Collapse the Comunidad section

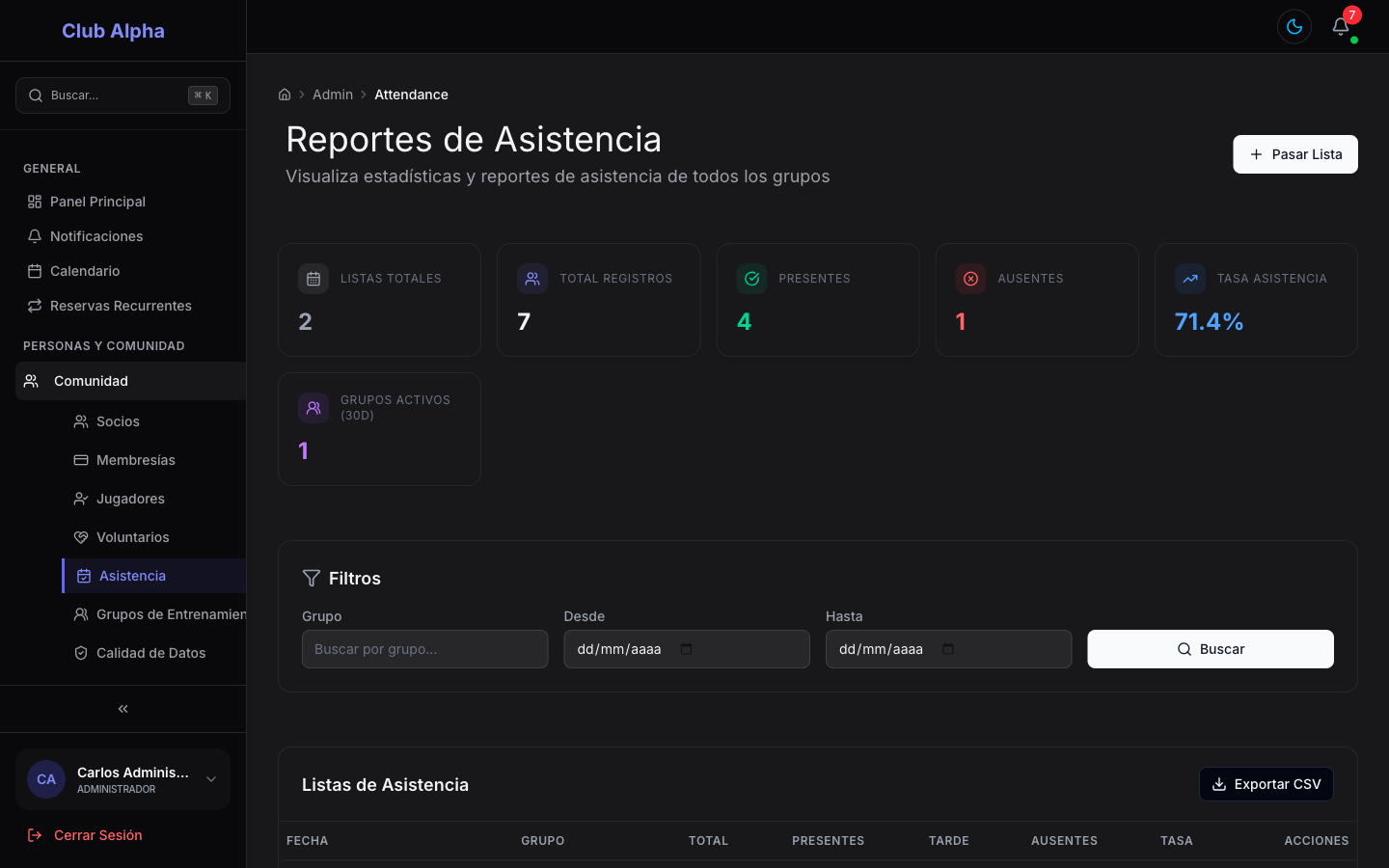pyautogui.click(x=130, y=381)
